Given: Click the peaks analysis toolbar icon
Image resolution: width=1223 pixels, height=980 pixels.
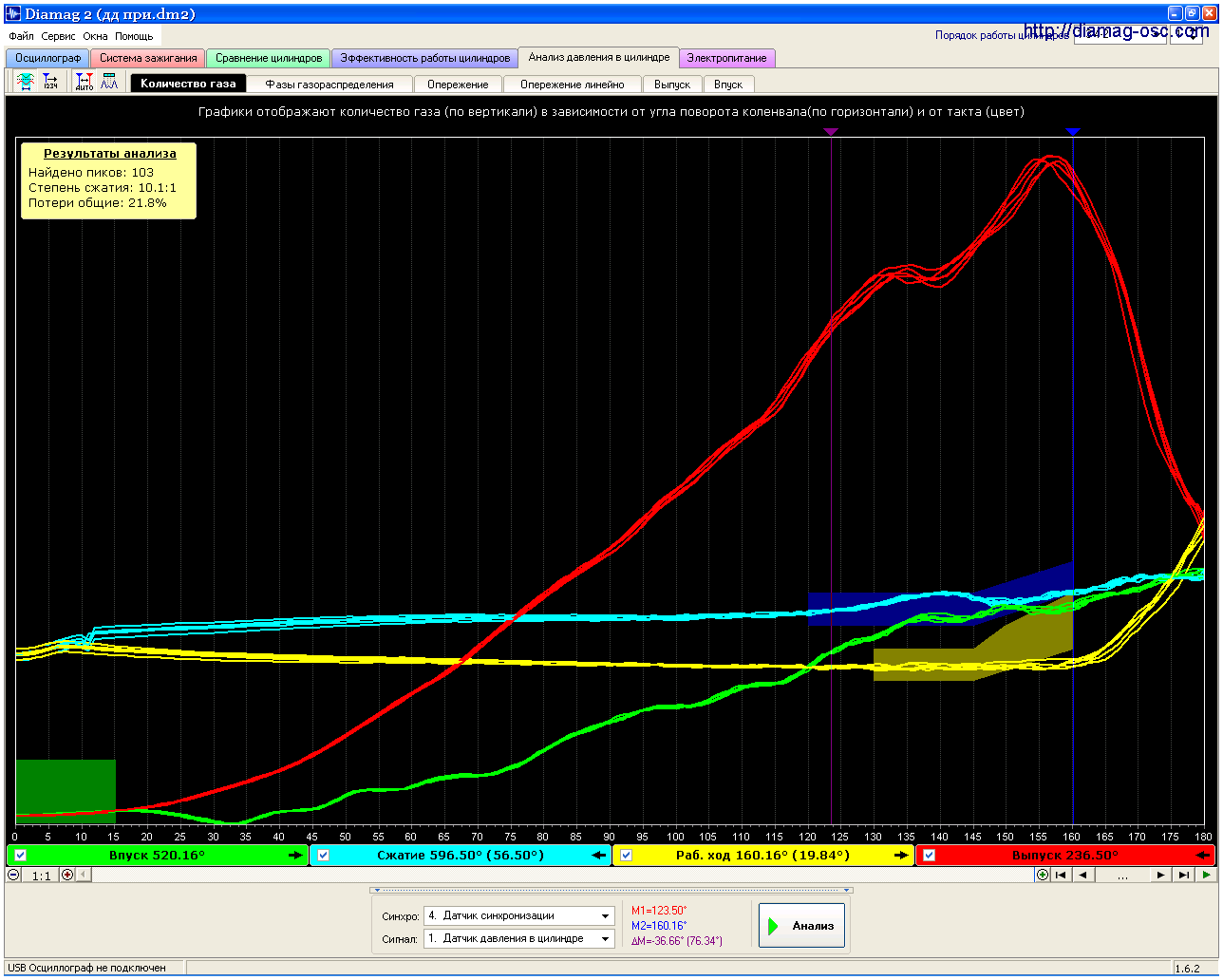Looking at the screenshot, I should (x=109, y=83).
